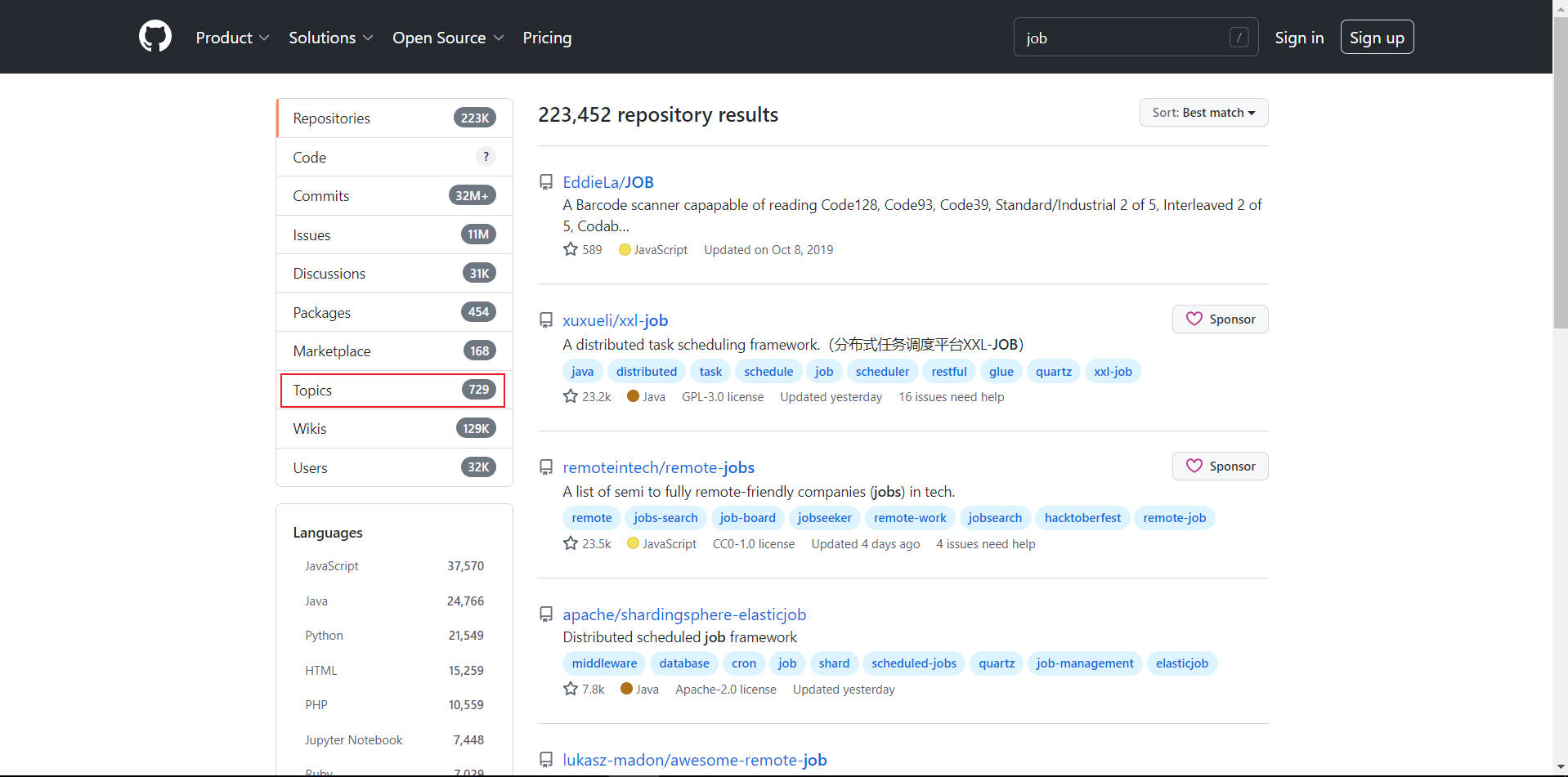This screenshot has height=777, width=1568.
Task: Filter by Jupyter Notebook language
Action: pos(394,740)
